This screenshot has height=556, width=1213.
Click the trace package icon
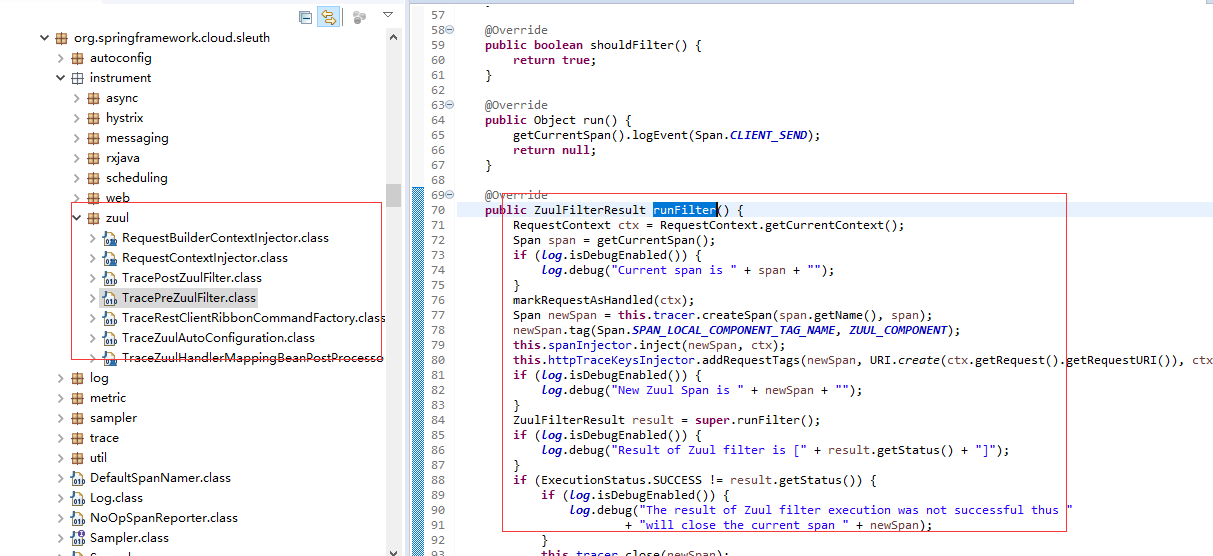(x=76, y=438)
